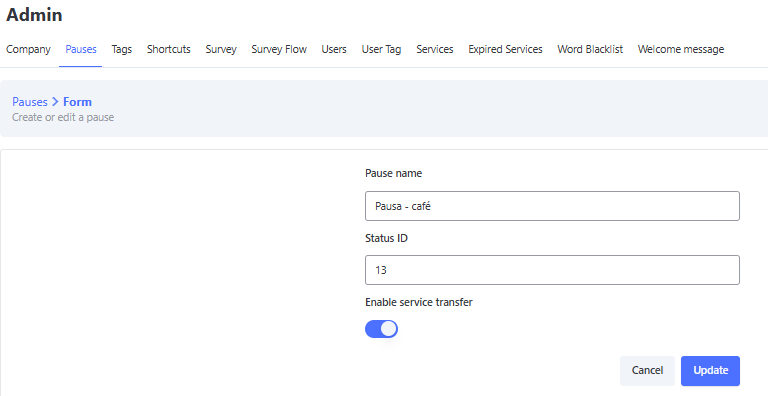Click the breadcrumb chevron separator
This screenshot has height=396, width=768.
55,101
